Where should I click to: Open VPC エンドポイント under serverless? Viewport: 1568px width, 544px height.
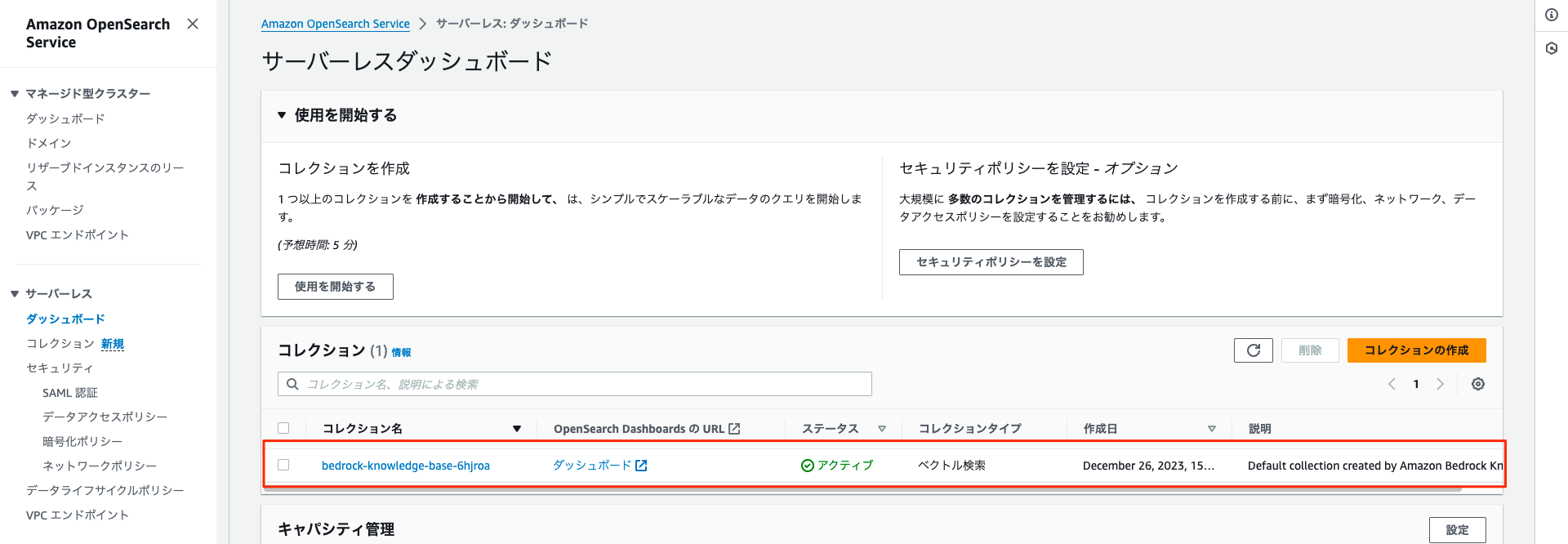78,515
